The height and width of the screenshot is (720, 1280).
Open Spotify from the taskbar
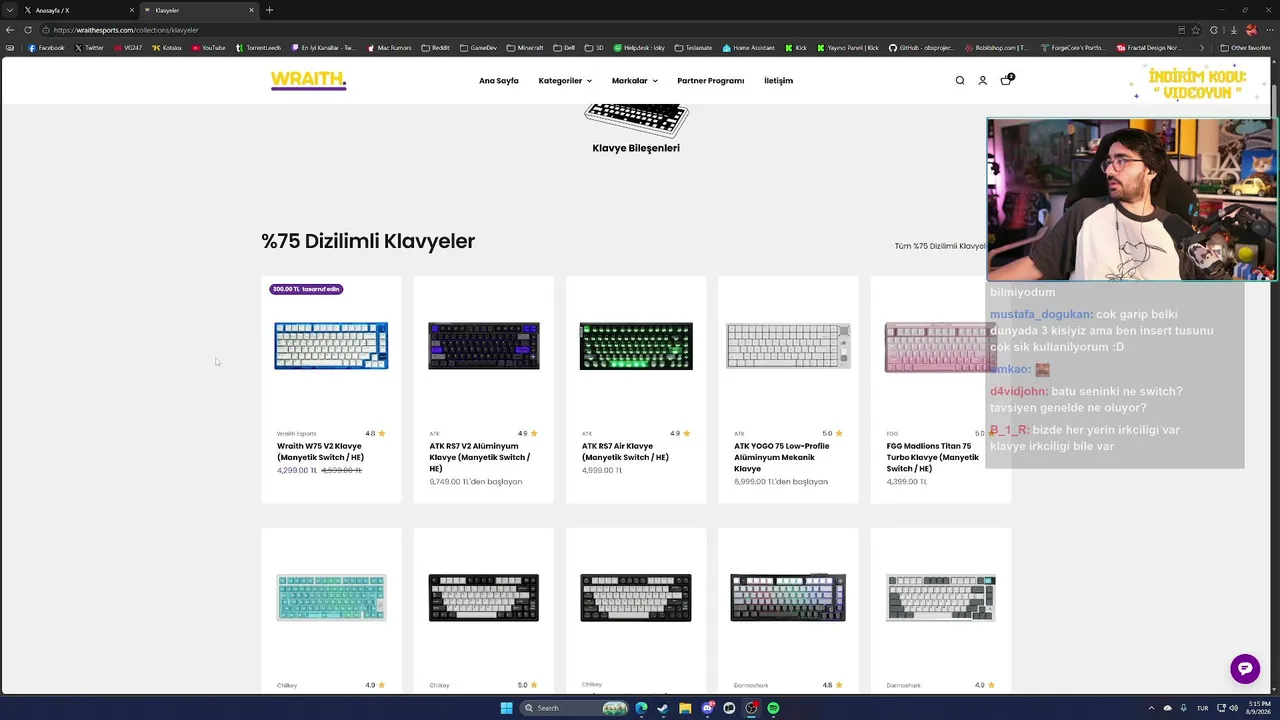pyautogui.click(x=774, y=708)
